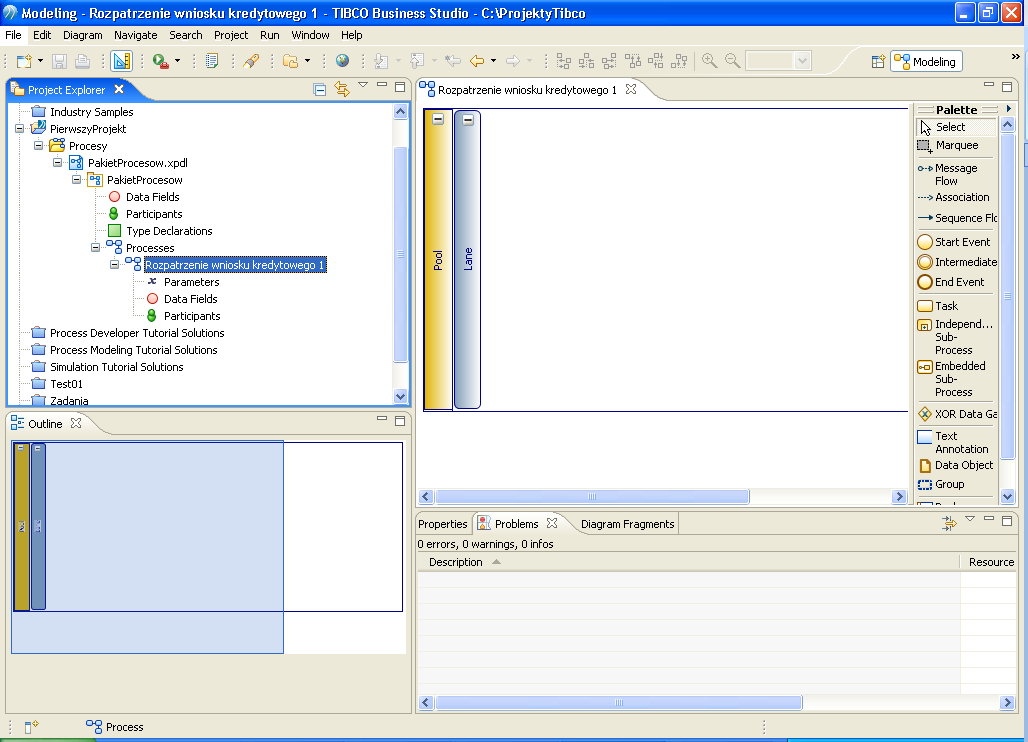Open the File menu
The width and height of the screenshot is (1028, 742).
tap(13, 35)
